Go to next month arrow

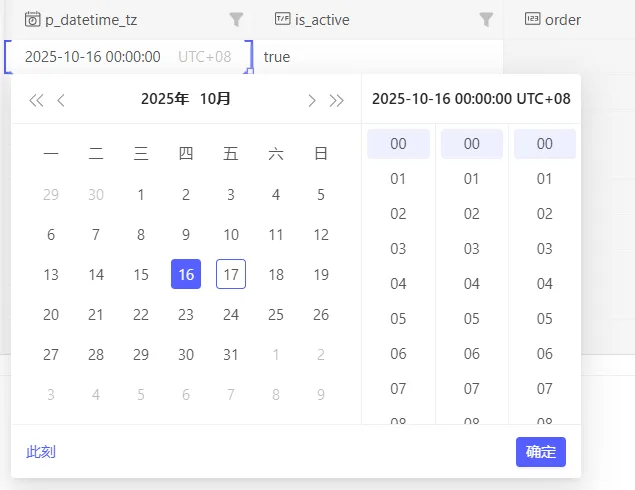point(311,100)
